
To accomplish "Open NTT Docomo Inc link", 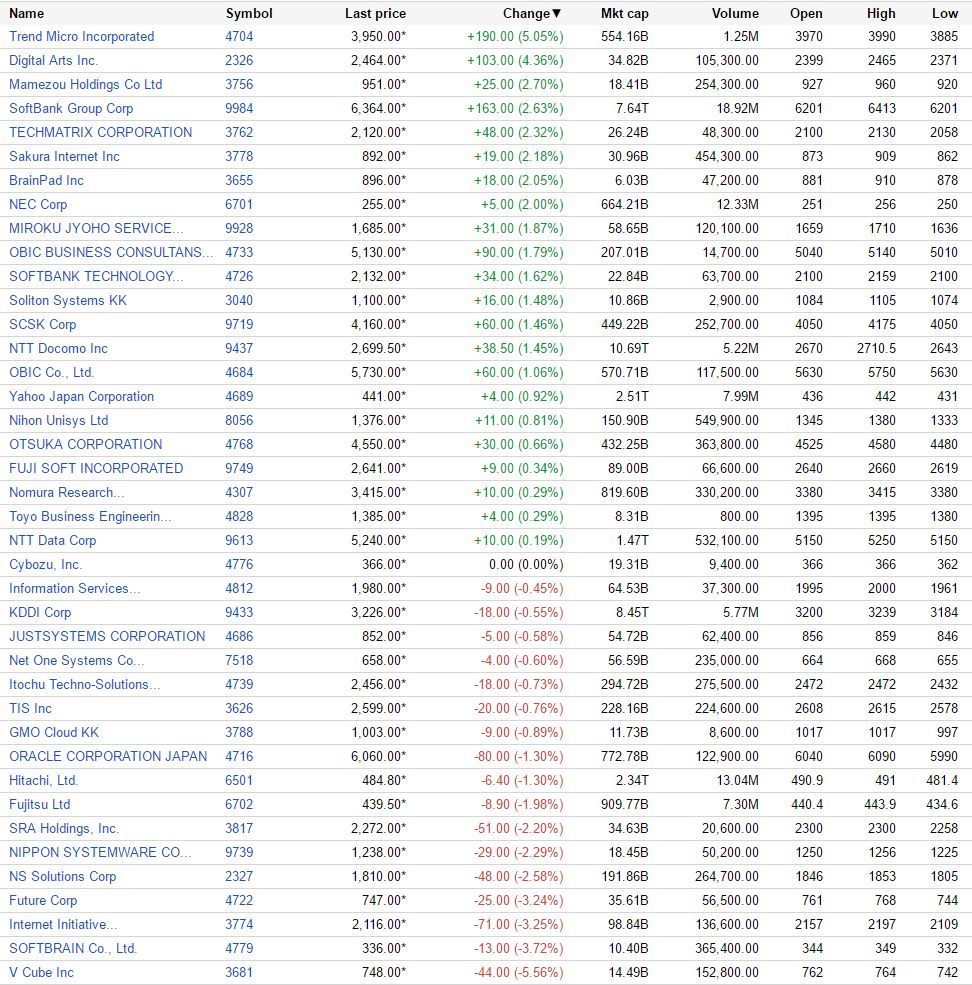I will 58,348.
